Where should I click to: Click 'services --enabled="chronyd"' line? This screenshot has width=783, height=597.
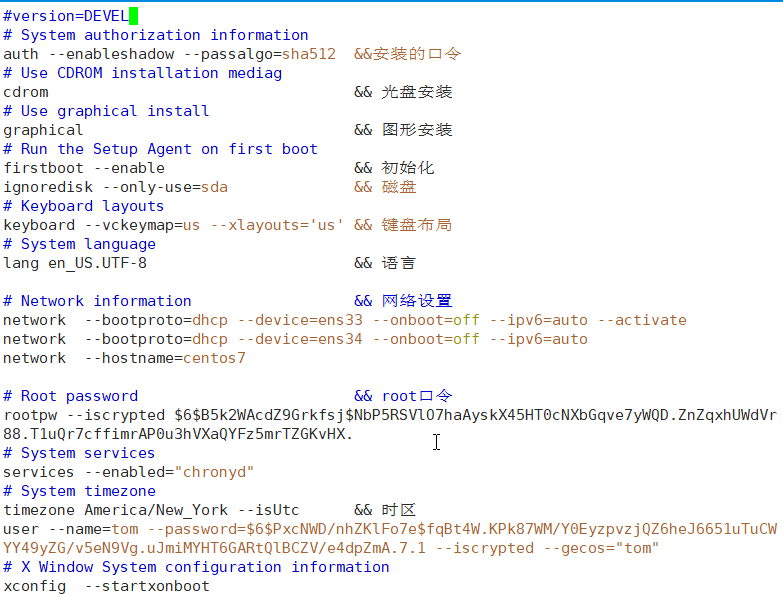[x=129, y=471]
